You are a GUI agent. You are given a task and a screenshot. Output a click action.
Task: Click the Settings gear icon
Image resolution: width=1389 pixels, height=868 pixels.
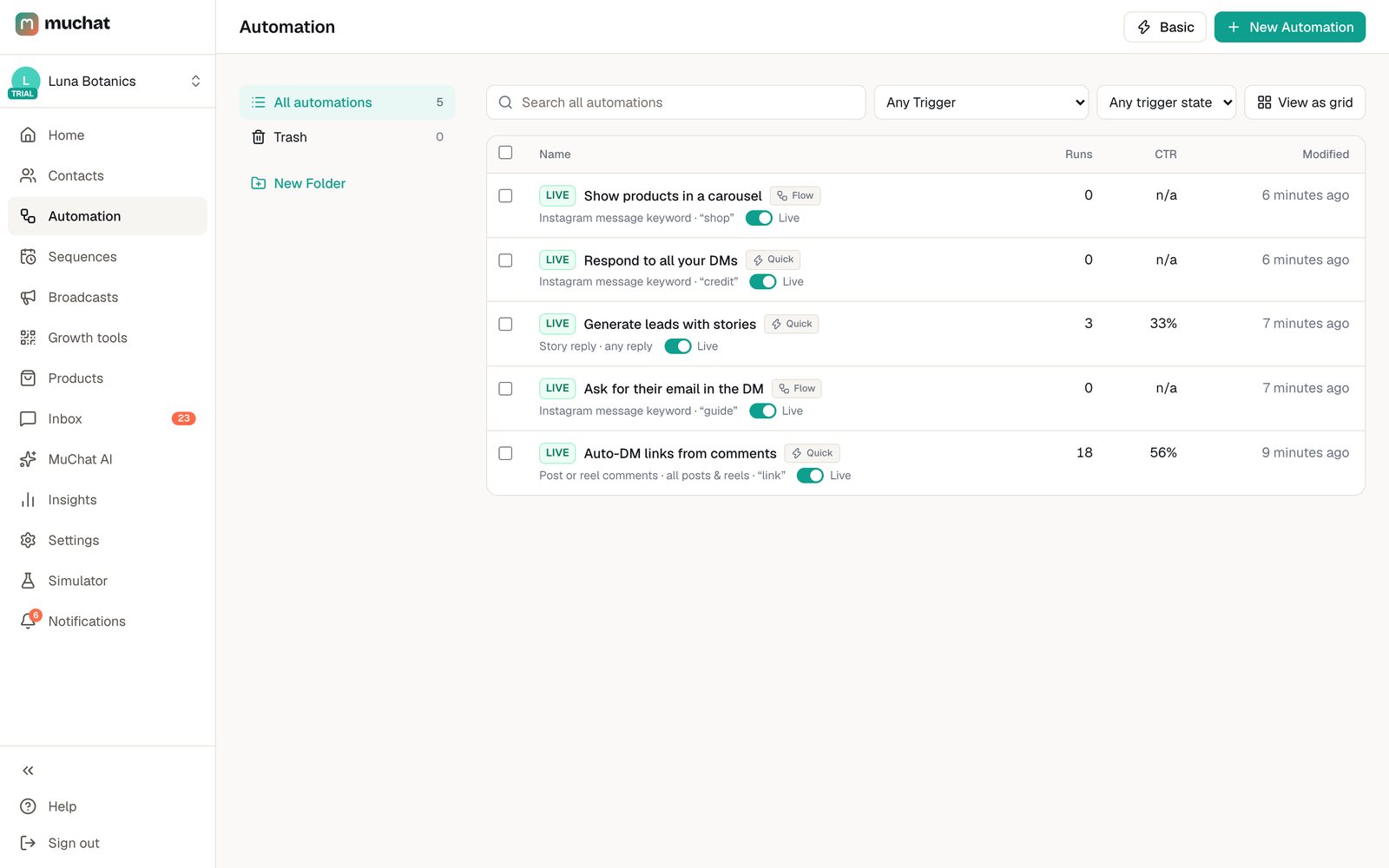(28, 540)
